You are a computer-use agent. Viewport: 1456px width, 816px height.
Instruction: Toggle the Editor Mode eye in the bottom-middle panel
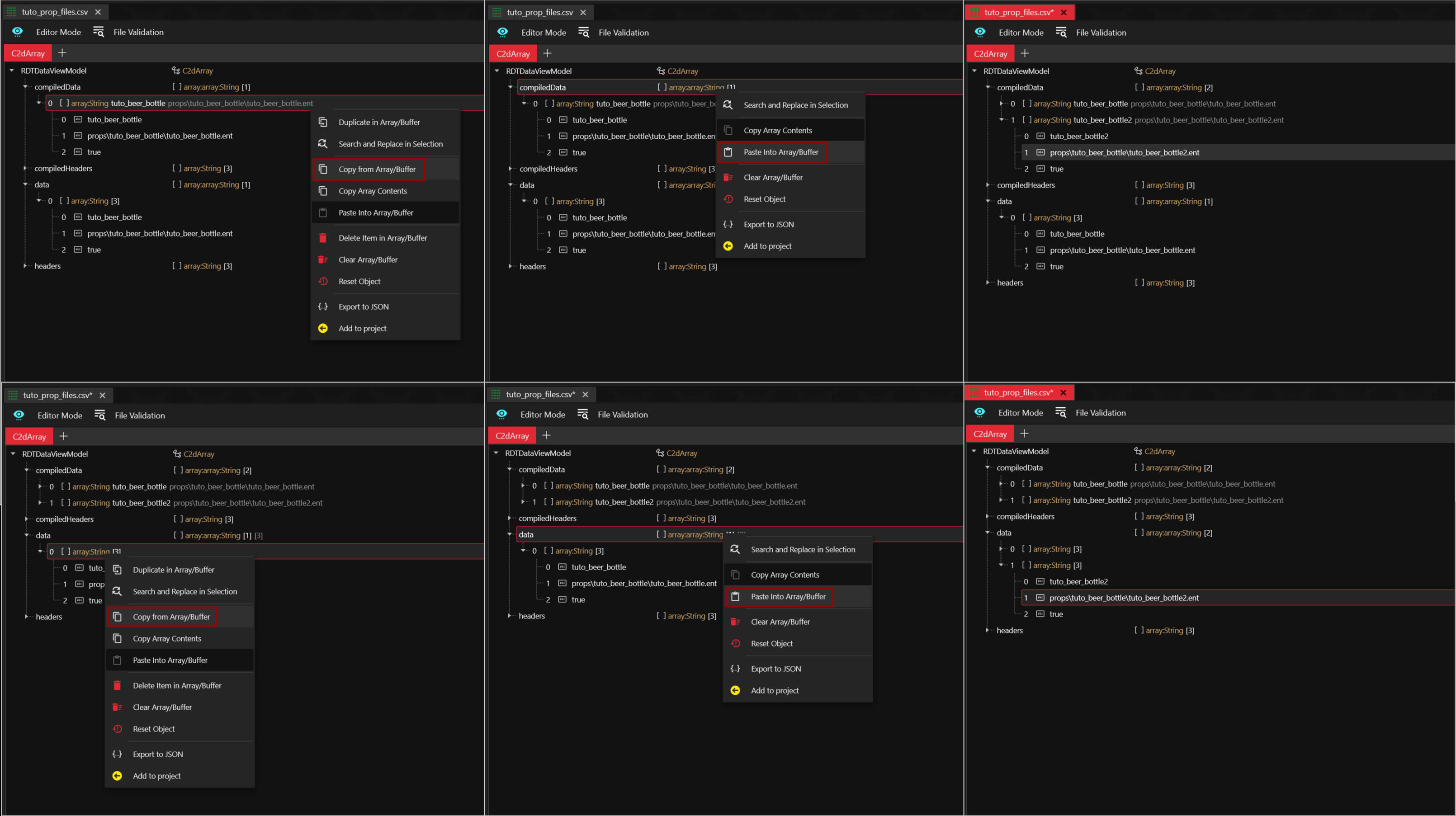coord(501,414)
